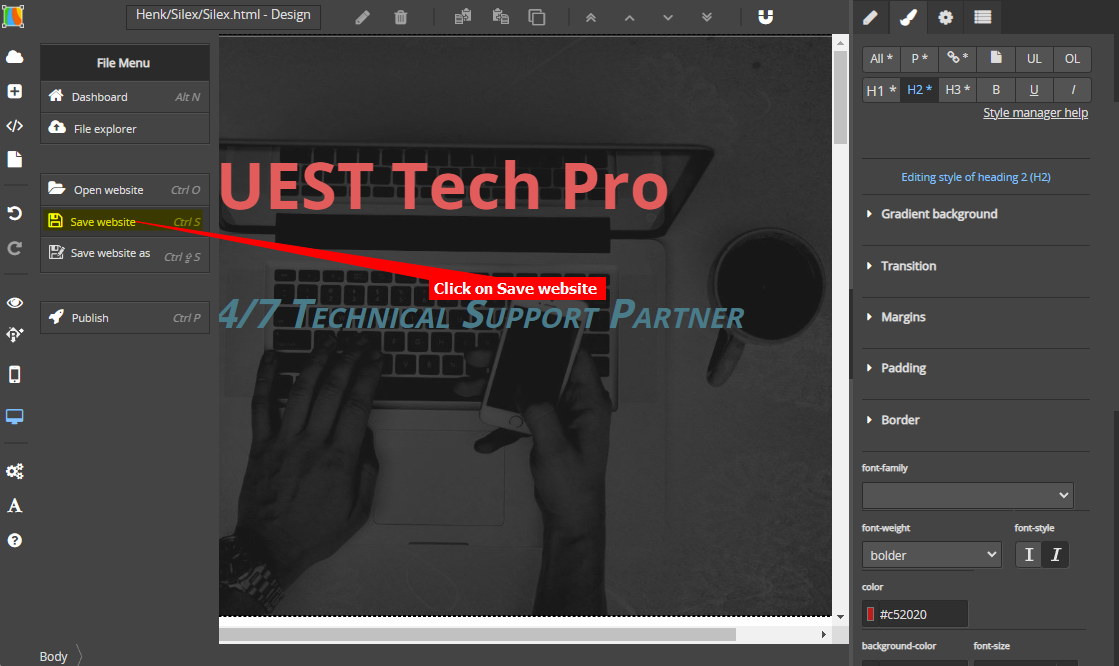Open the font-weight bolder dropdown
This screenshot has height=666, width=1119.
[931, 555]
